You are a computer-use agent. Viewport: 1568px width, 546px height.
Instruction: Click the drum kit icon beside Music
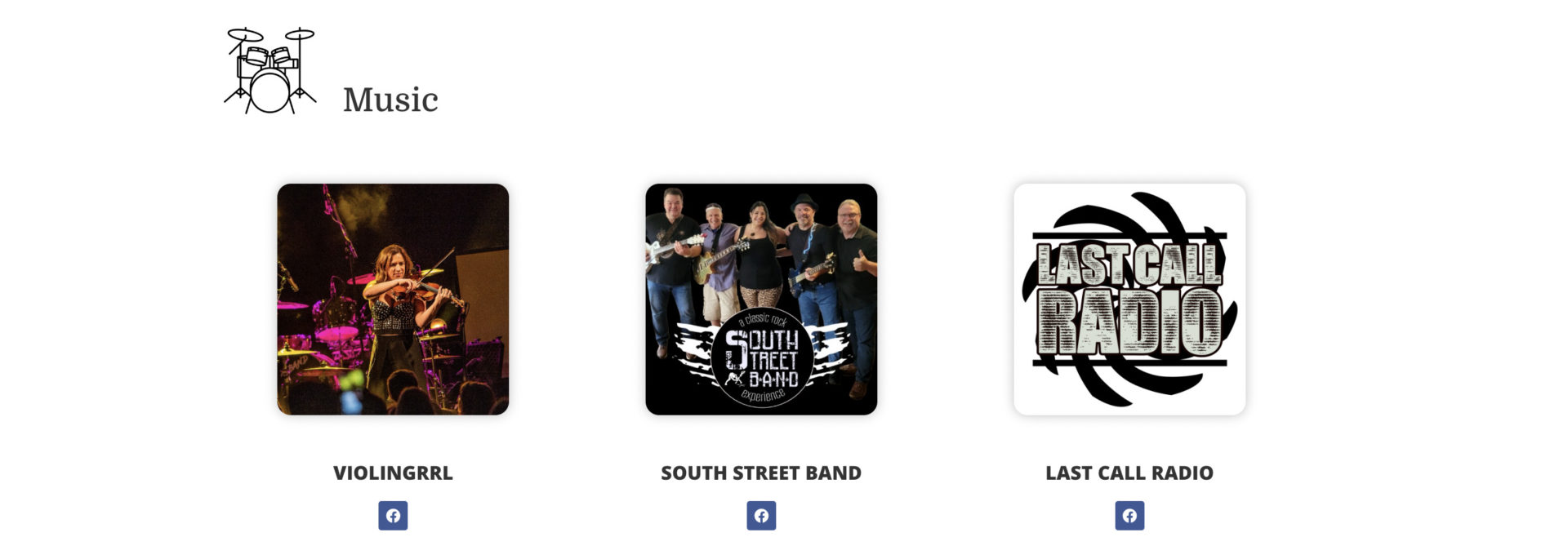pos(269,70)
